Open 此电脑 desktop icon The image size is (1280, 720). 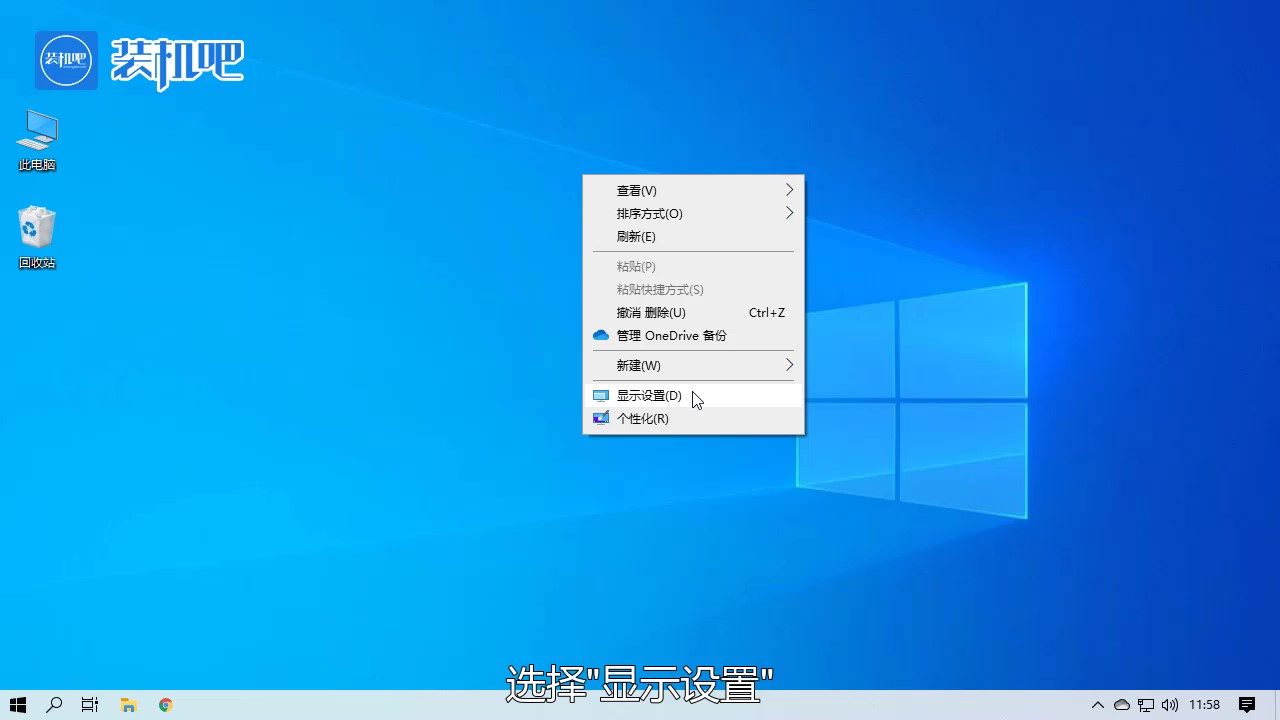click(37, 140)
